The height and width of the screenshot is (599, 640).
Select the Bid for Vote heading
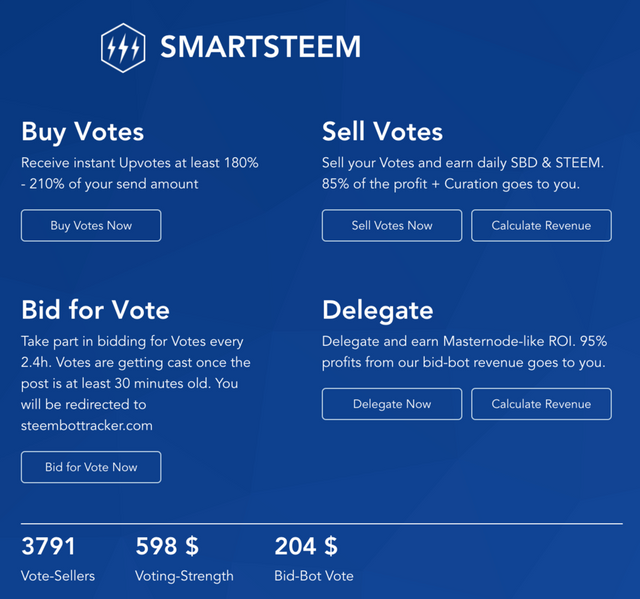tap(95, 309)
